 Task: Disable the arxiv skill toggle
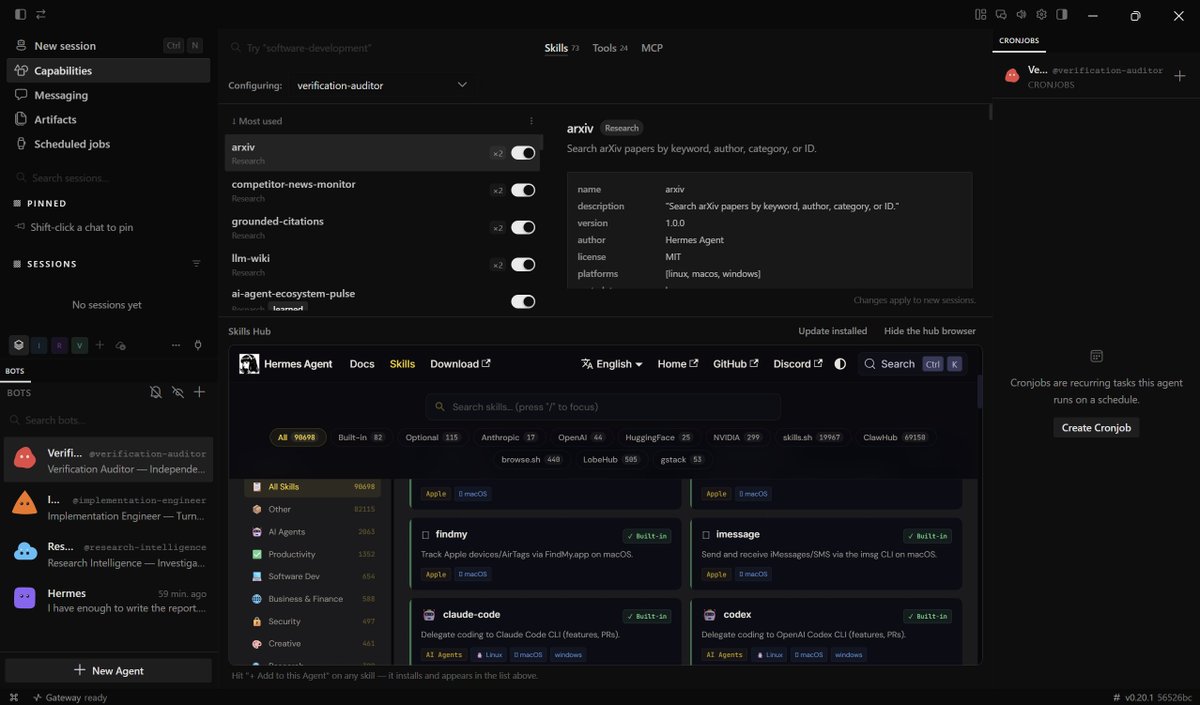[523, 153]
